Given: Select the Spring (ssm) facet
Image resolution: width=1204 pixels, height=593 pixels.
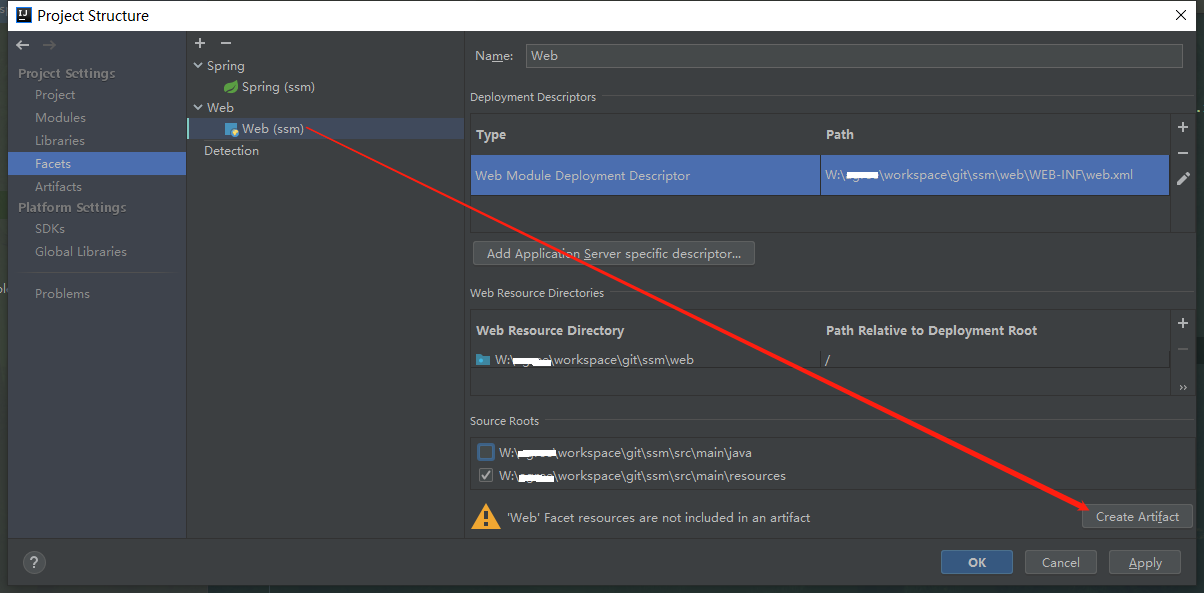Looking at the screenshot, I should (x=278, y=87).
